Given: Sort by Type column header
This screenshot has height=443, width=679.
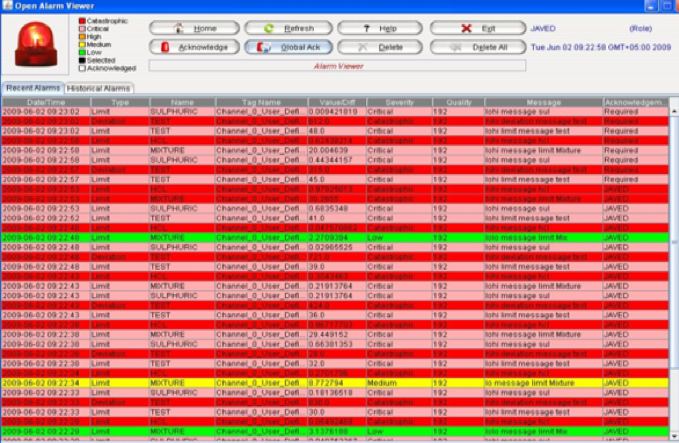Looking at the screenshot, I should pyautogui.click(x=120, y=102).
